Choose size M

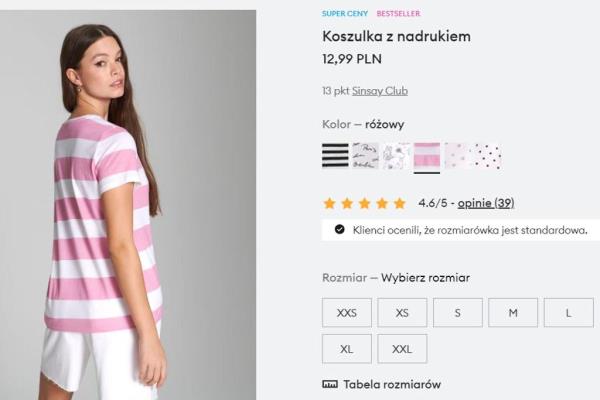pos(513,313)
